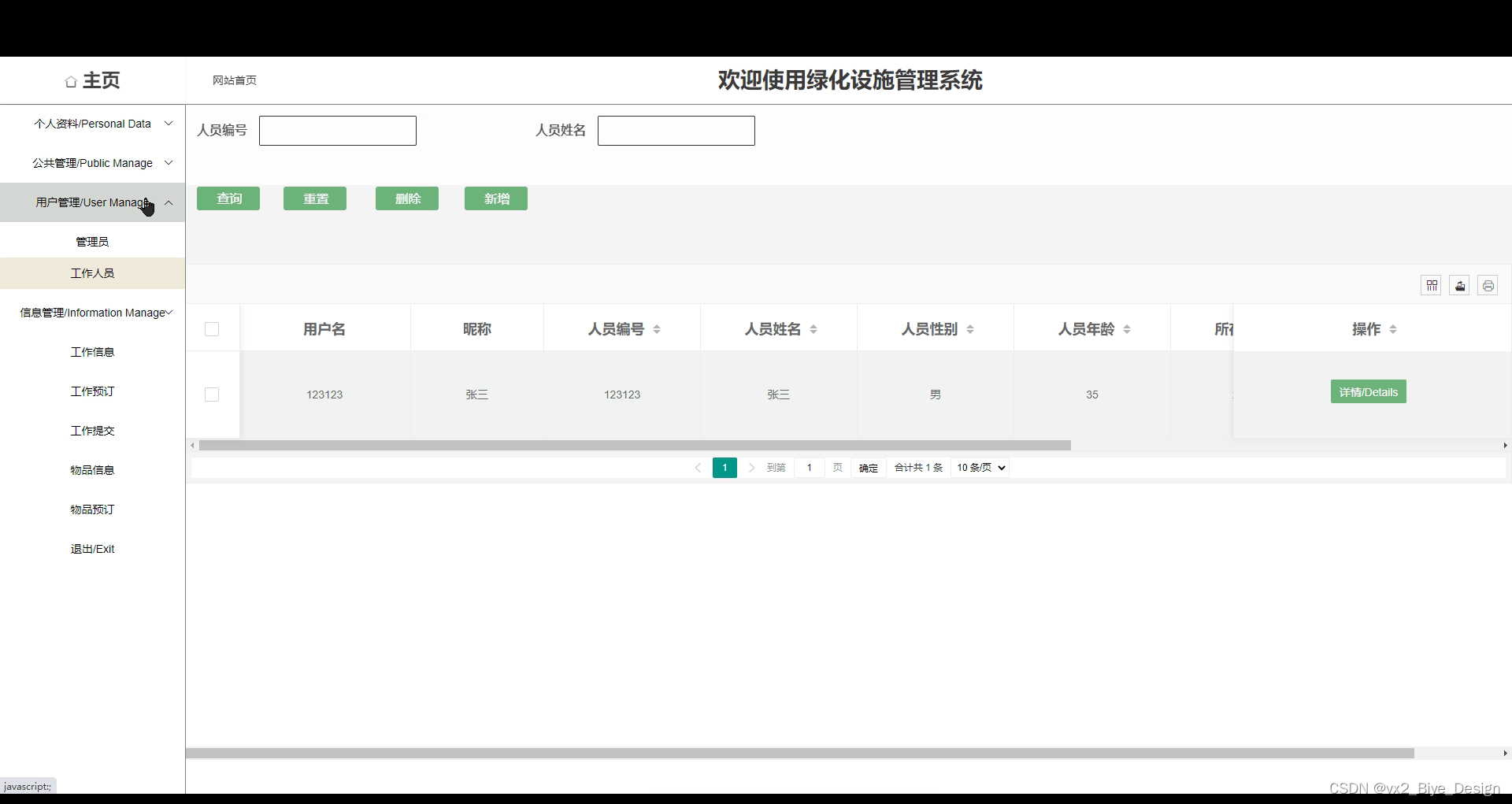This screenshot has height=804, width=1512.
Task: Expand the 公共管理/Public Manage menu
Action: point(92,163)
